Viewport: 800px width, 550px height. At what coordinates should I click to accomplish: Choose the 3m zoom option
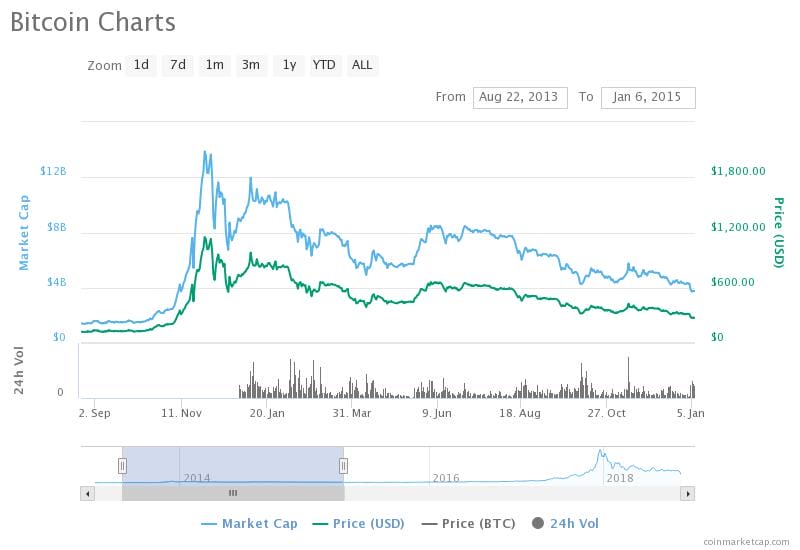pyautogui.click(x=251, y=65)
